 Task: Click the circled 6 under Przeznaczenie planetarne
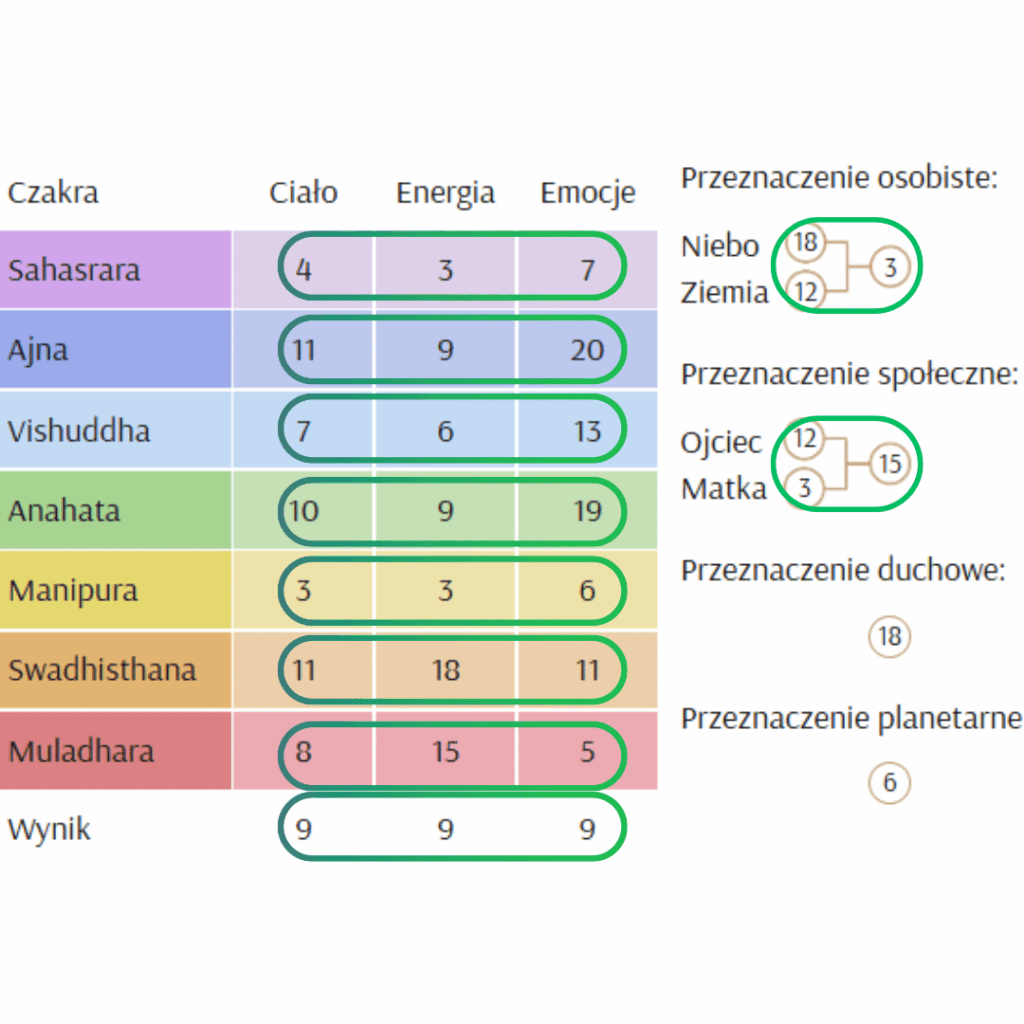pyautogui.click(x=890, y=783)
